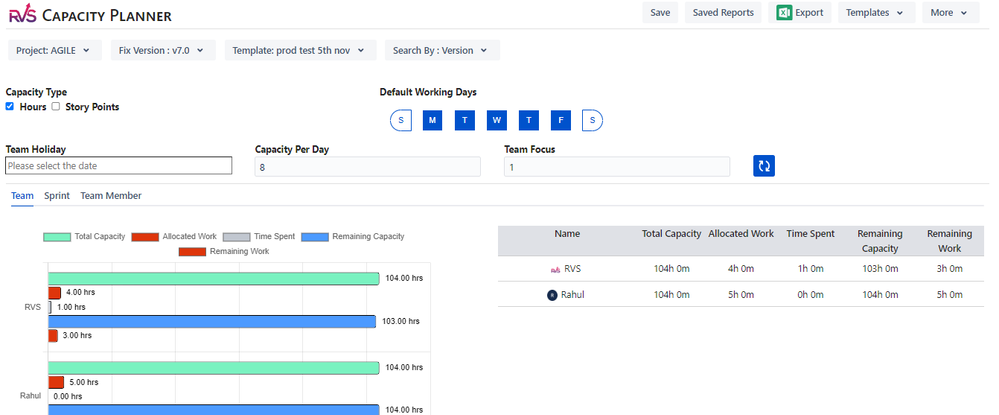Viewport: 999px width, 415px height.
Task: Click the Time Spent column header
Action: [x=810, y=234]
